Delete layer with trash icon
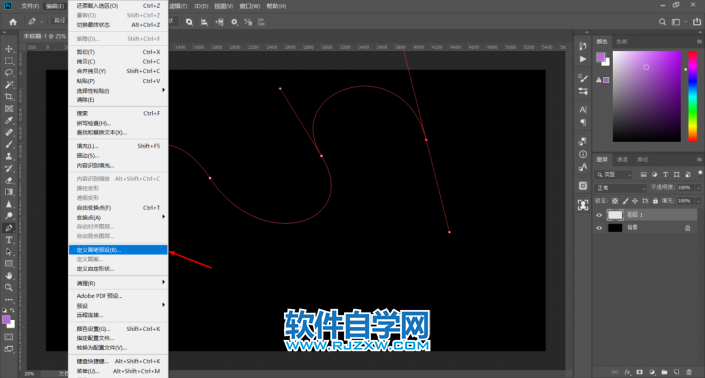This screenshot has height=378, width=705. tap(689, 372)
